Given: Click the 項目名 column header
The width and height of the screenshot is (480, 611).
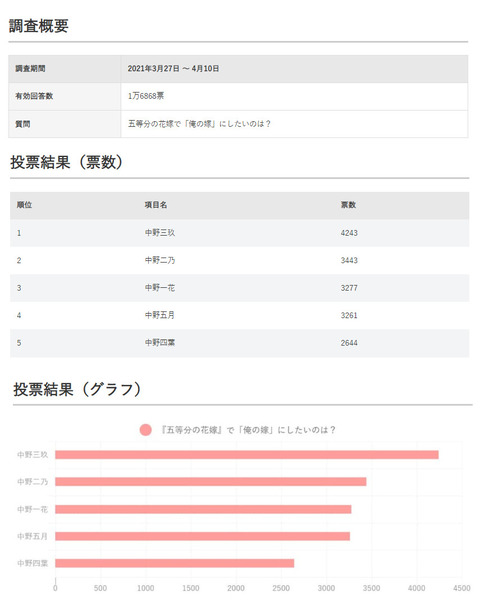Looking at the screenshot, I should [156, 205].
